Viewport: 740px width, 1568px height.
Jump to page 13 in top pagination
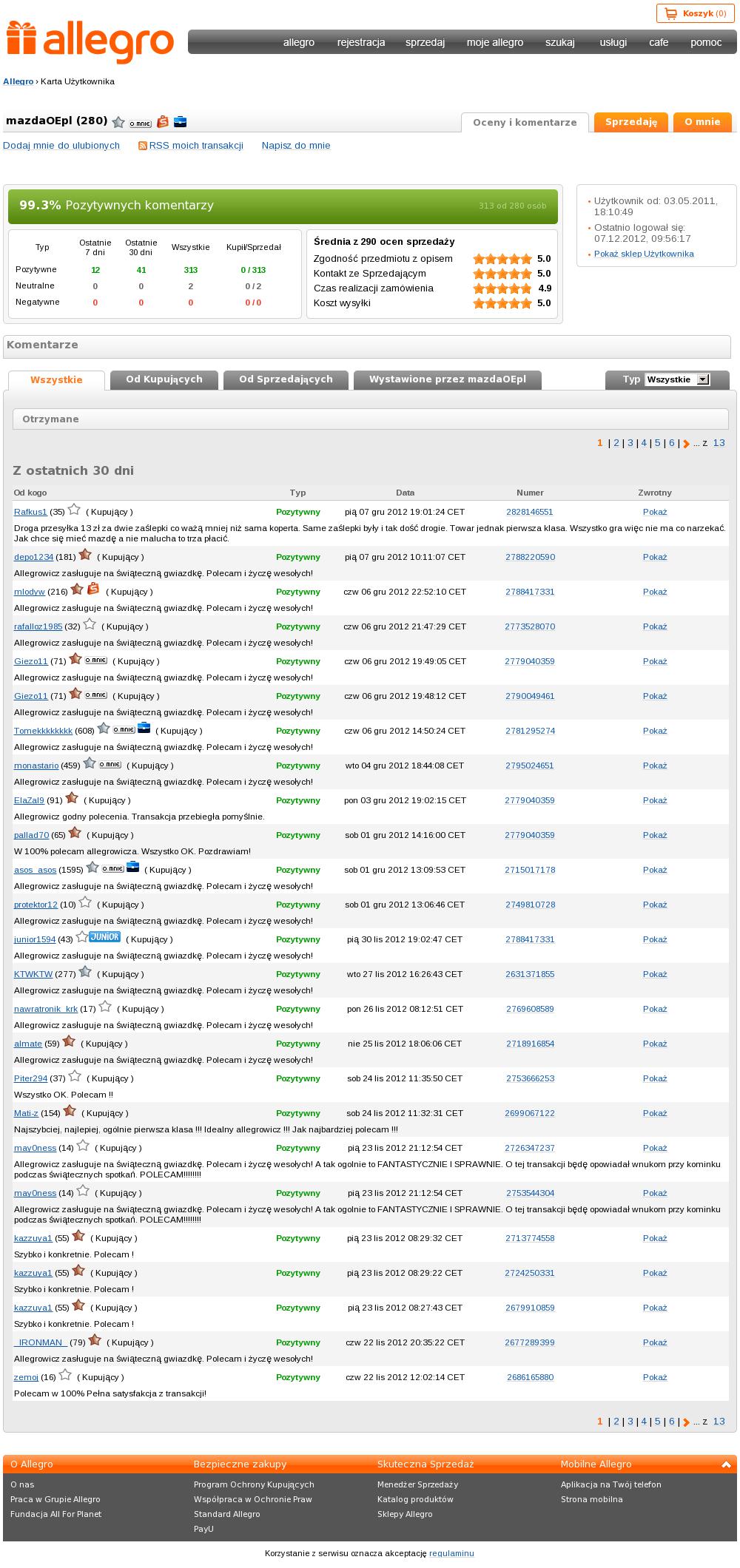[719, 443]
